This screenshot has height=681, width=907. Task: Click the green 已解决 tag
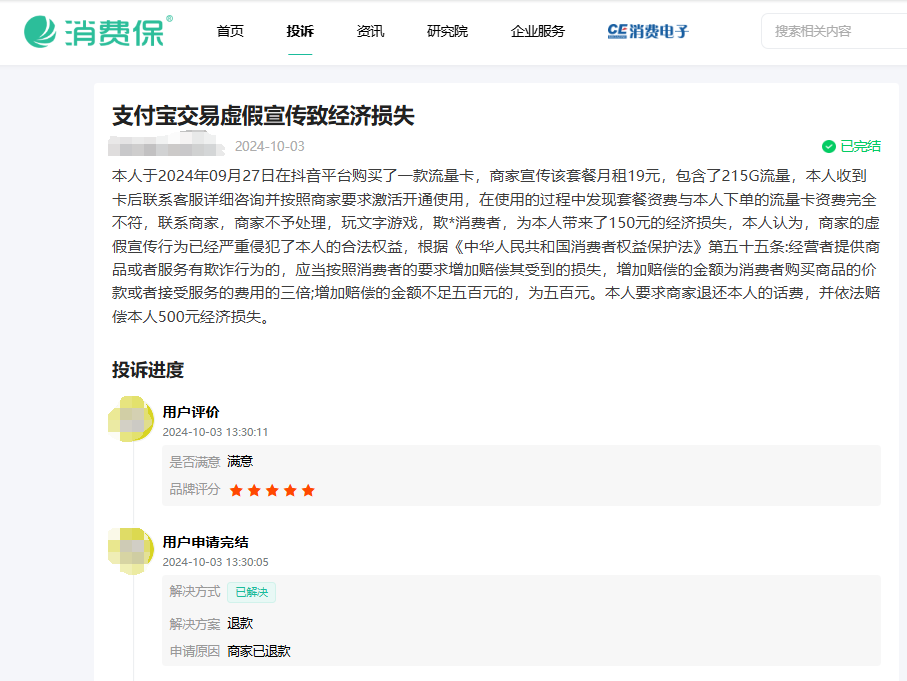pos(252,592)
